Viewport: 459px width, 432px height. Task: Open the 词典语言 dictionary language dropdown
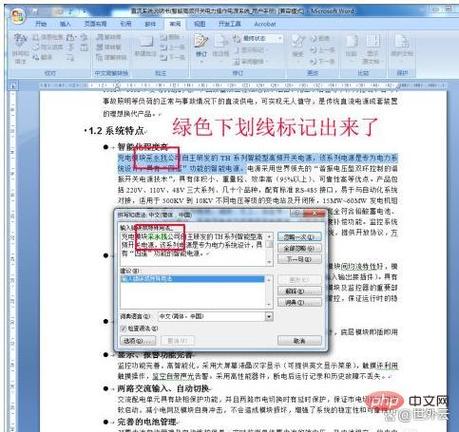269,316
